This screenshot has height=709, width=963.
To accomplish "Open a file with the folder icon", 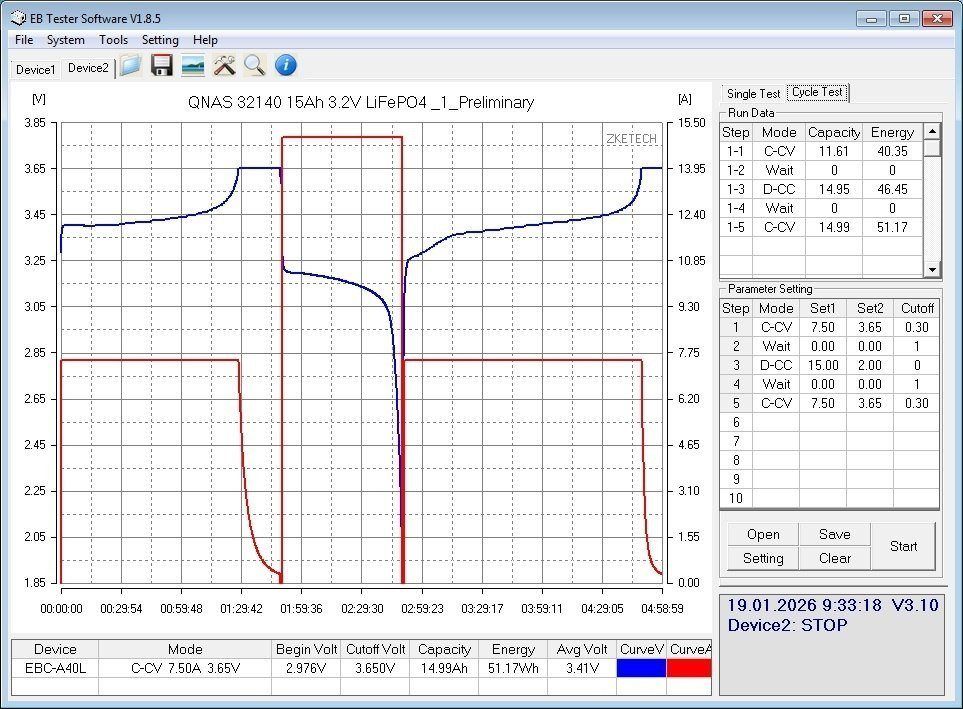I will 129,66.
